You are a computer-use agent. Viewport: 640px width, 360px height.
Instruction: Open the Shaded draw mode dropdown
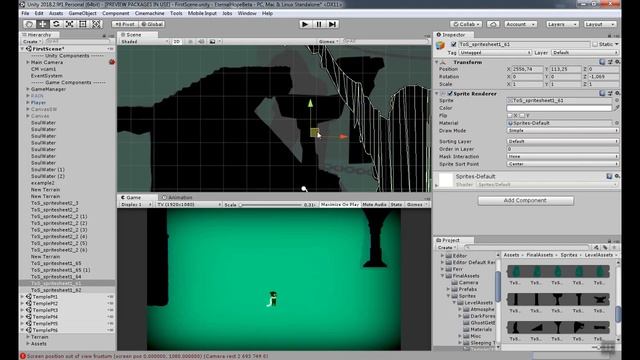(144, 42)
